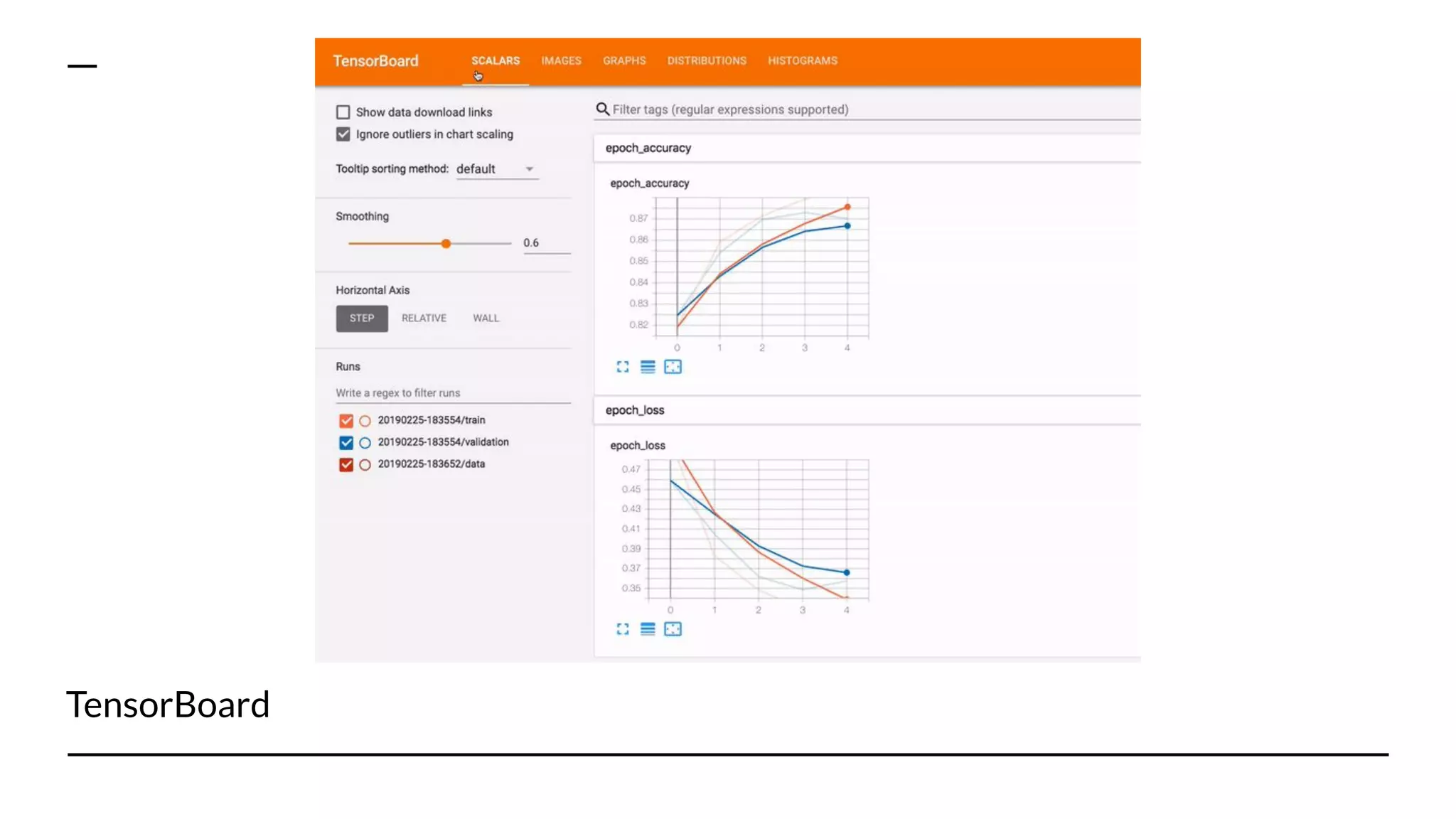Toggle y-axis log scale on epoch_loss chart

[x=648, y=629]
